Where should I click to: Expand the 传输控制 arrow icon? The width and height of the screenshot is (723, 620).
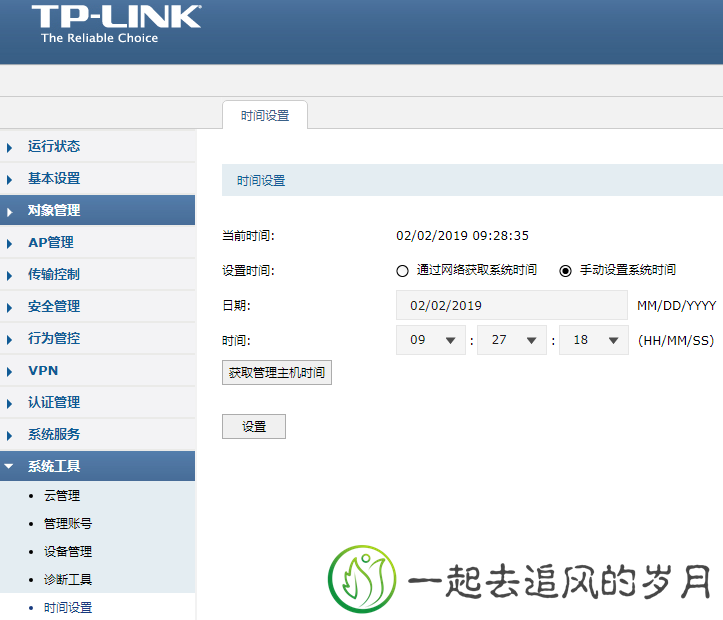coord(9,276)
